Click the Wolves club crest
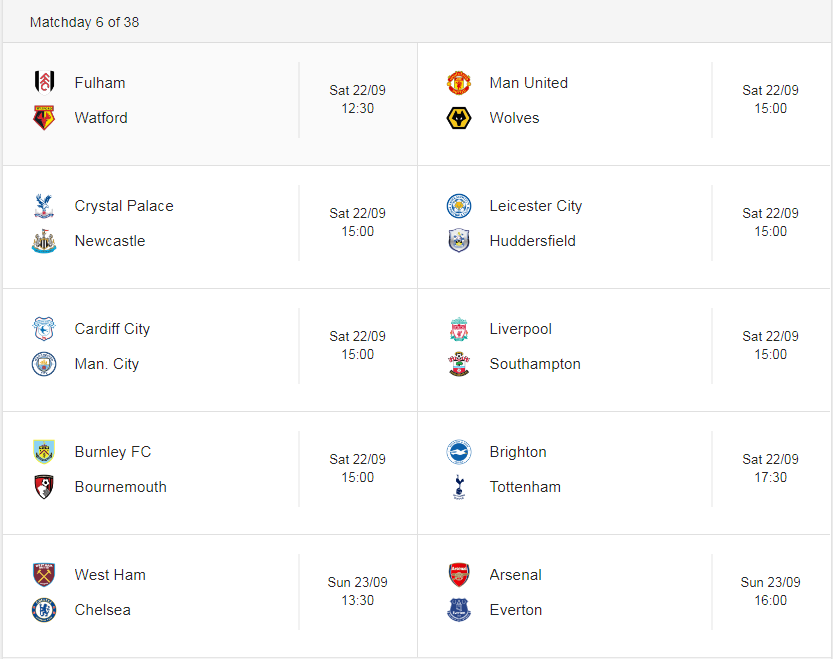 tap(459, 117)
